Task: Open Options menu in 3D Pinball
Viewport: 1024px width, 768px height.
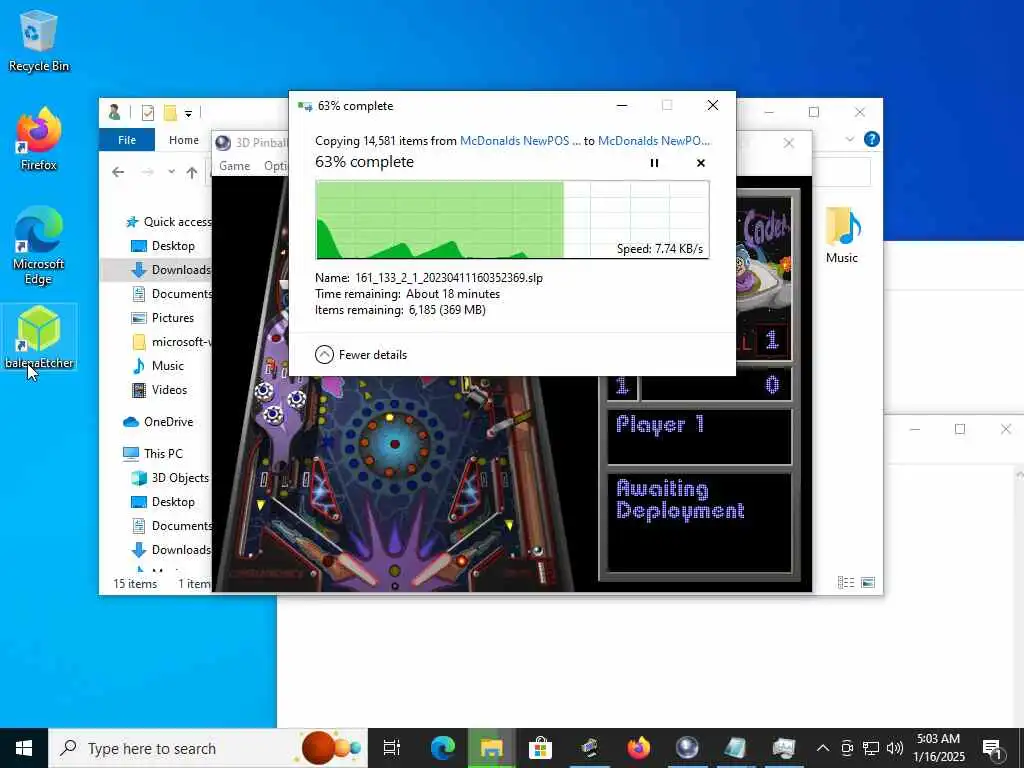Action: [275, 166]
